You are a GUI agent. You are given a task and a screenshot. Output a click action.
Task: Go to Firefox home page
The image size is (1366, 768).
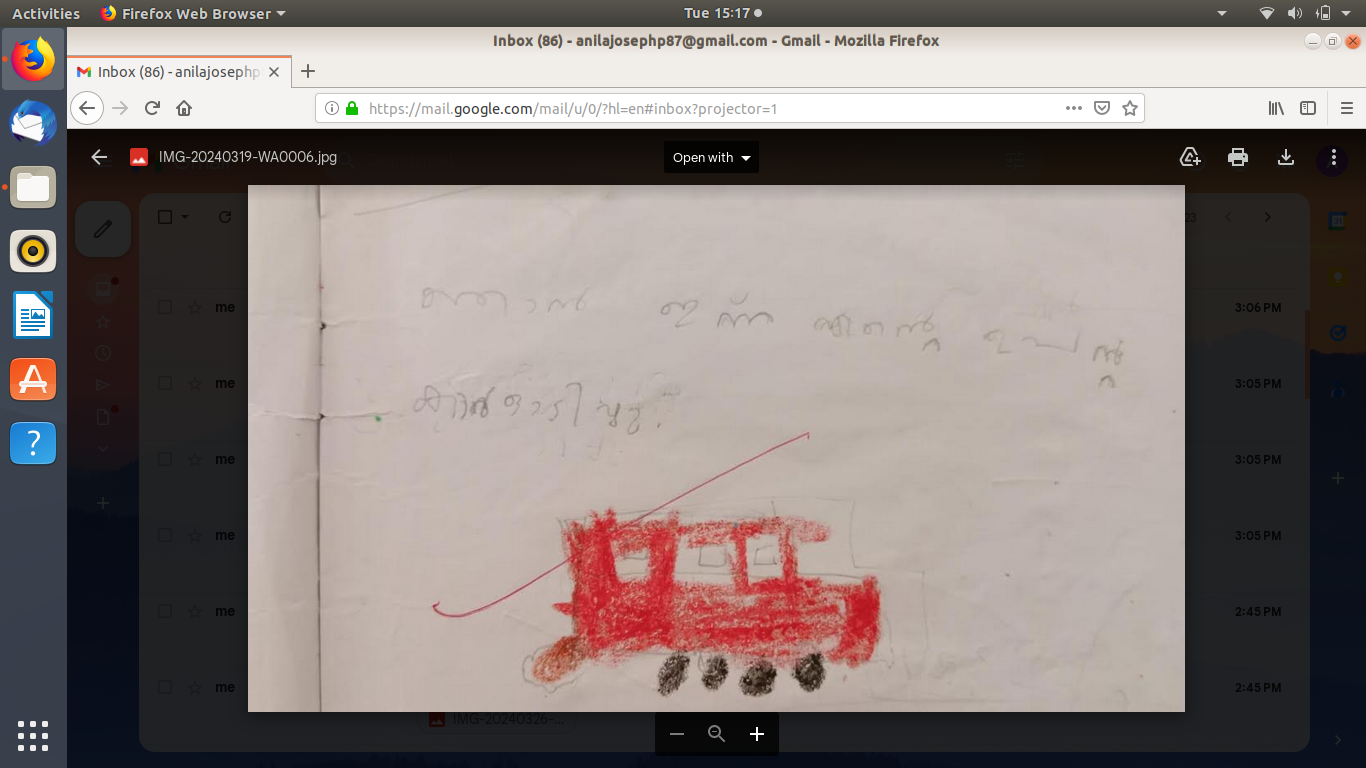pyautogui.click(x=184, y=108)
